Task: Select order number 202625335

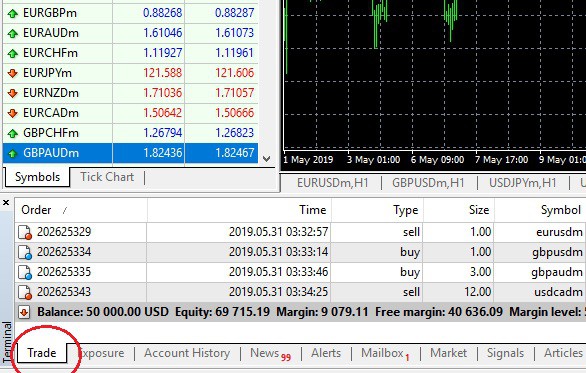Action: pyautogui.click(x=64, y=272)
